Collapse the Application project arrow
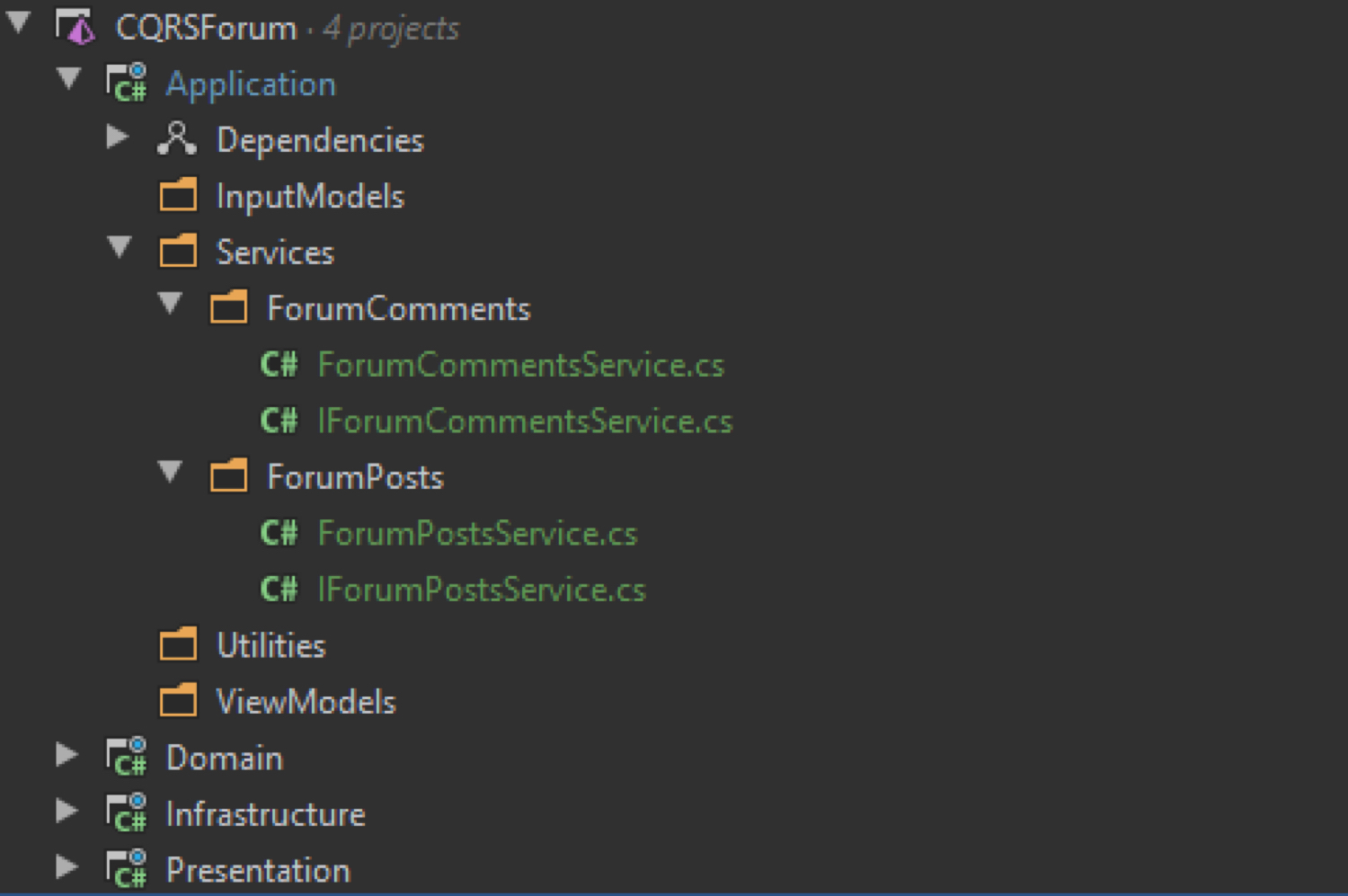Viewport: 1348px width, 896px height. (69, 79)
